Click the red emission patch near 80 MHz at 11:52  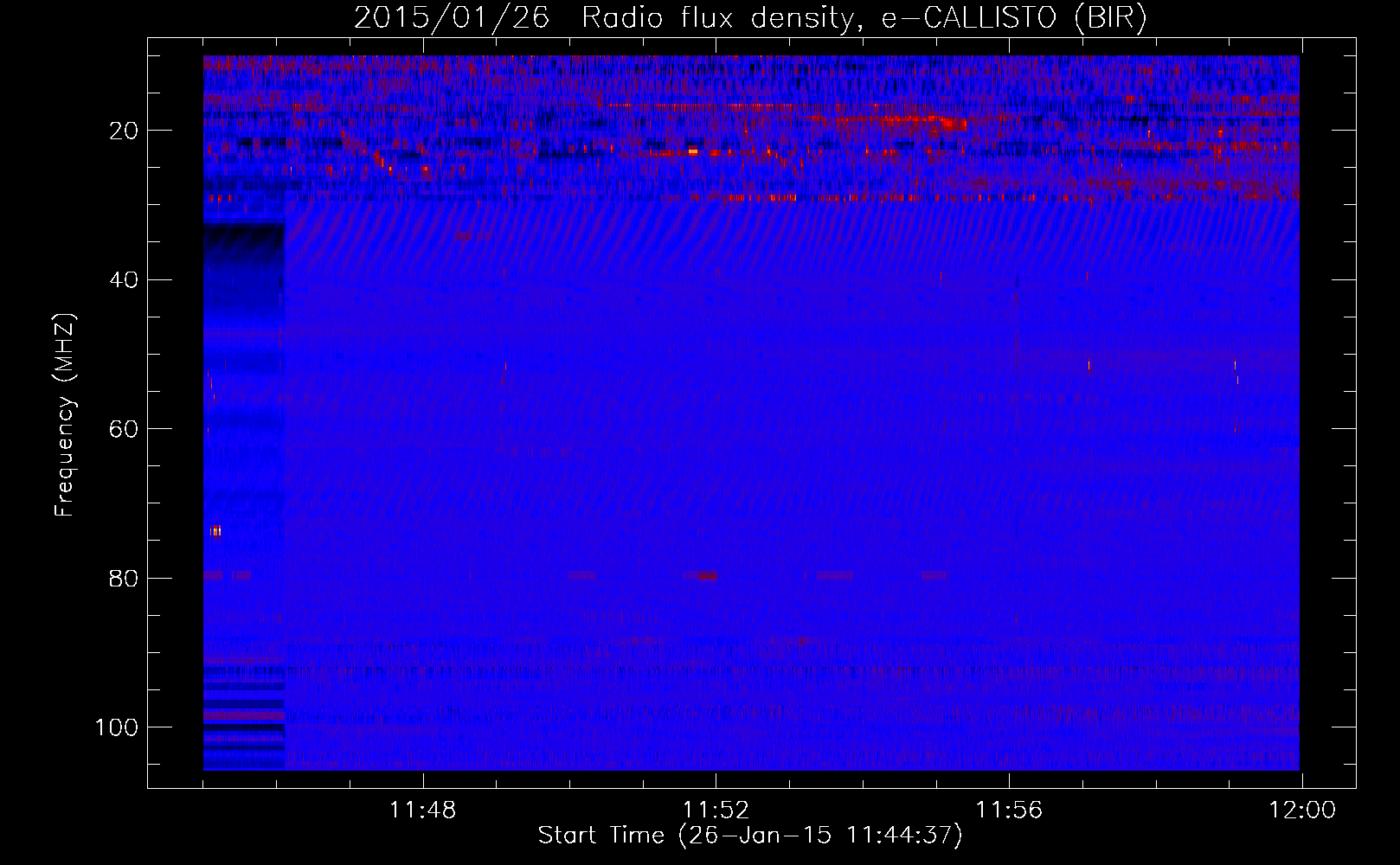click(x=707, y=575)
